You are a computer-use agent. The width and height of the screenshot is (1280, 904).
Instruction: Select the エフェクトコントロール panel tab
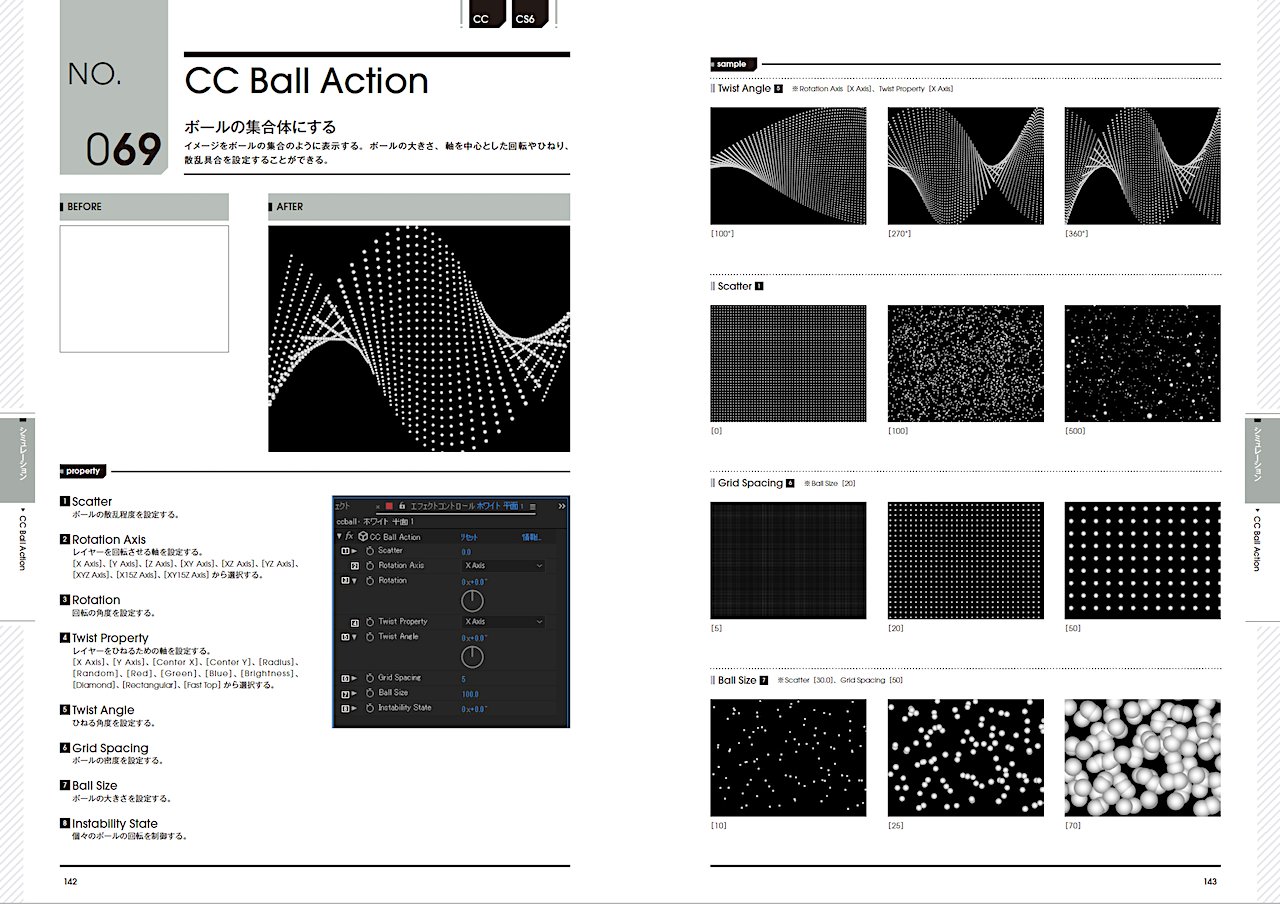(x=441, y=506)
